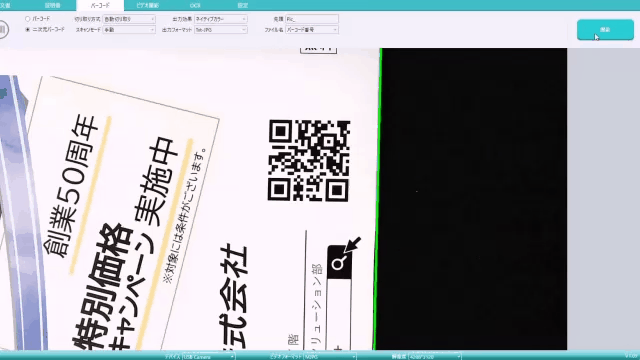Open the スキャンモード dropdown

(x=129, y=30)
